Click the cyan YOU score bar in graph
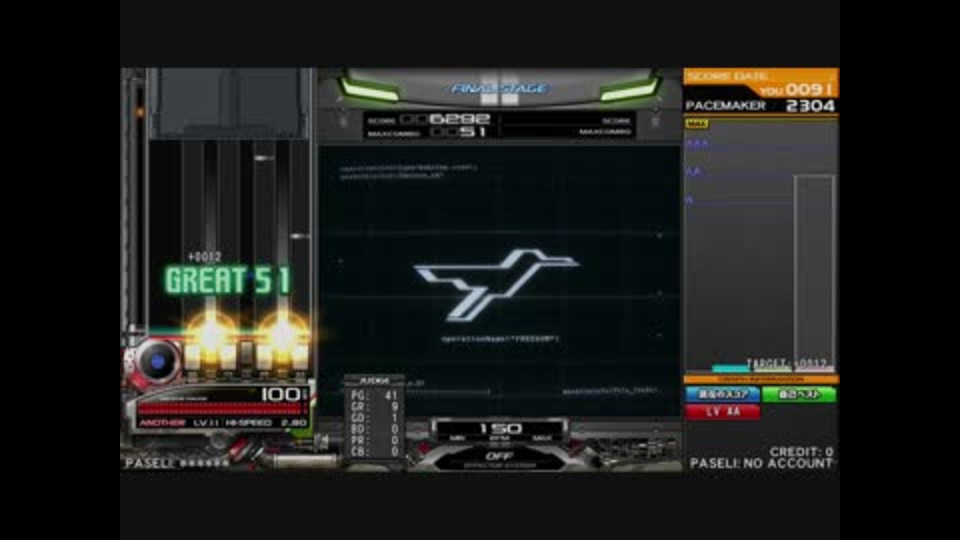Screen dimensions: 960x540 pyautogui.click(x=730, y=369)
